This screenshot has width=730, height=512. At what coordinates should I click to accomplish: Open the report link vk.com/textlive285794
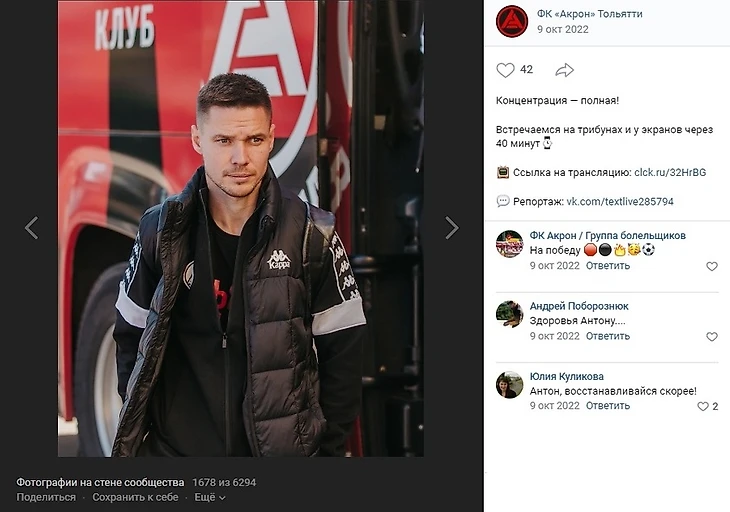[620, 202]
